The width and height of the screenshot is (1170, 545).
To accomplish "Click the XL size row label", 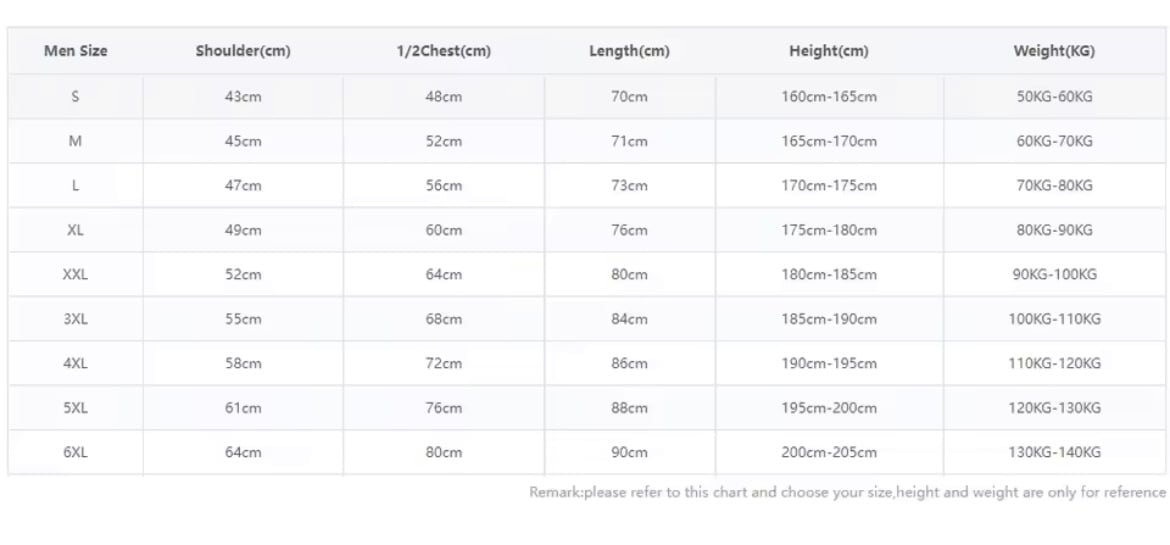I will [75, 230].
